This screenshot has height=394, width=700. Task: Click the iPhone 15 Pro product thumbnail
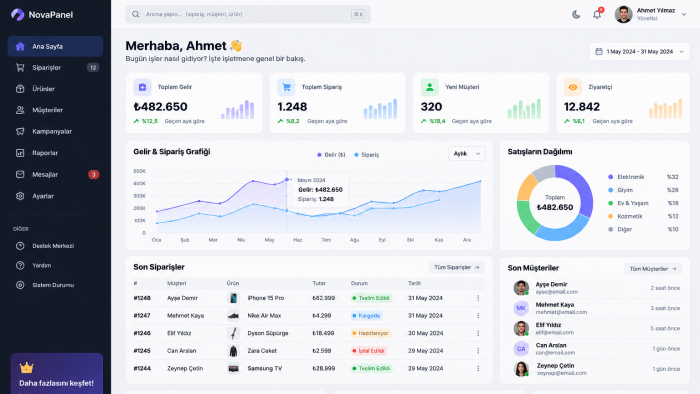(x=233, y=298)
